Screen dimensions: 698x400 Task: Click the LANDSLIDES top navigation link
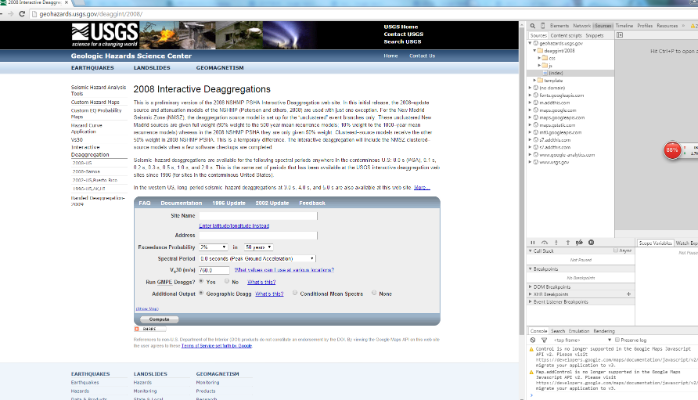coord(152,68)
